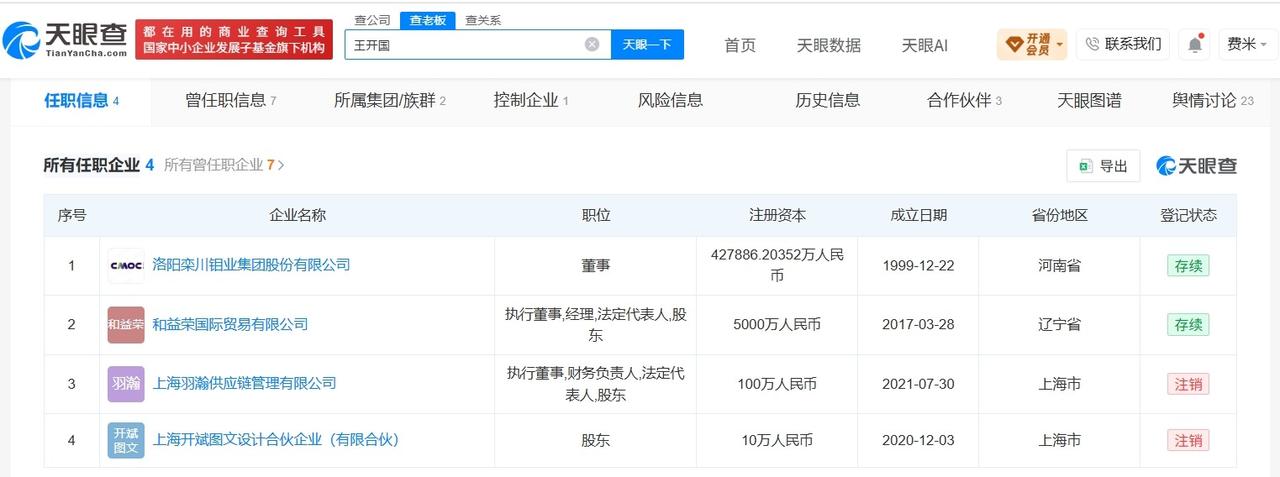Screen dimensions: 1280x477
Task: Click the 注销 status tag for 上海开斌图文
Action: (1188, 440)
